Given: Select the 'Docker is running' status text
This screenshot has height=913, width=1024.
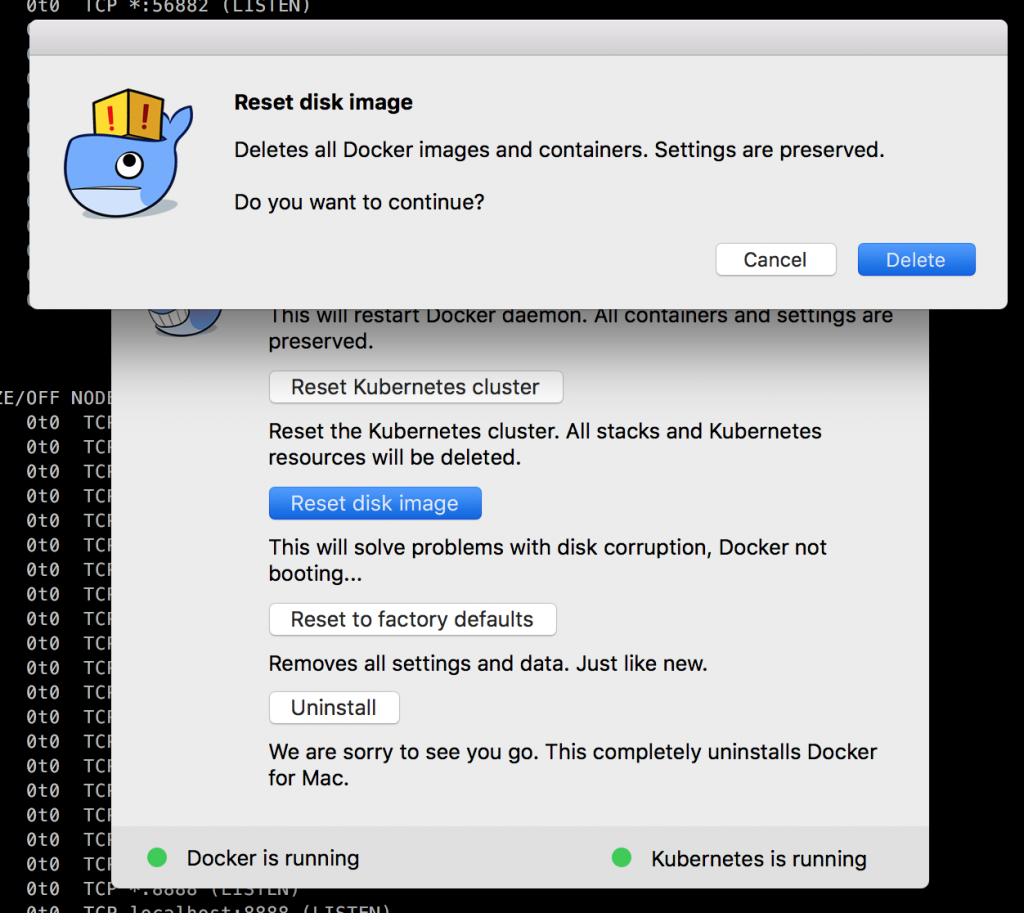Looking at the screenshot, I should [x=273, y=858].
